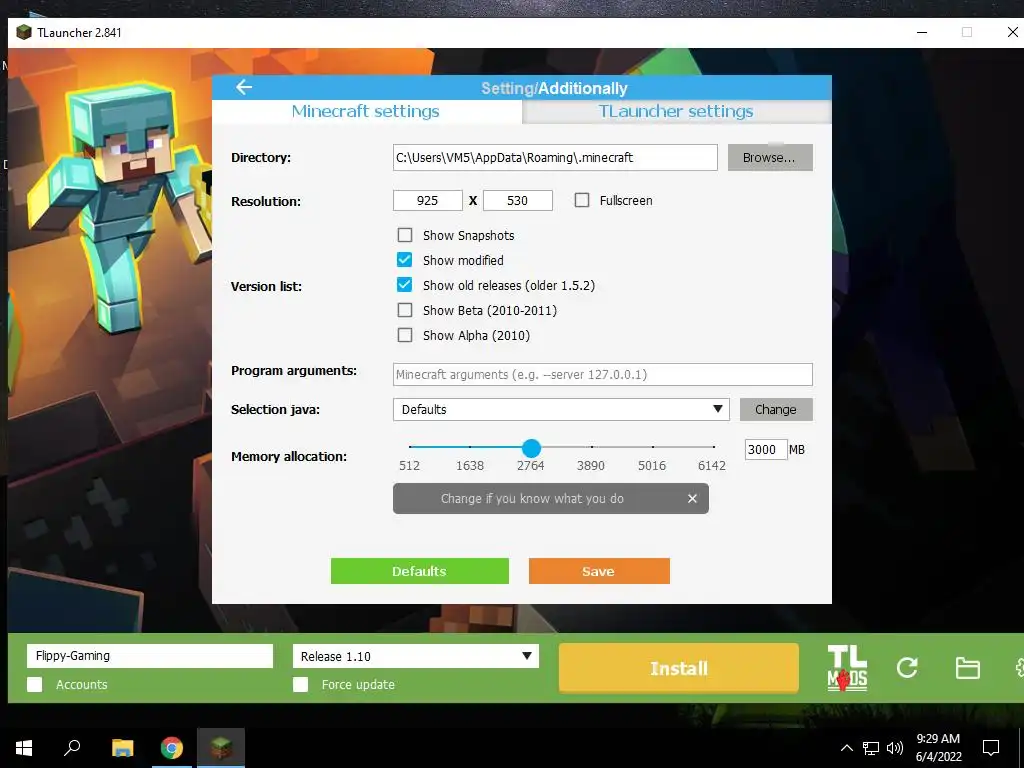The height and width of the screenshot is (768, 1024).
Task: Uncheck Show modified checkbox
Action: point(405,260)
